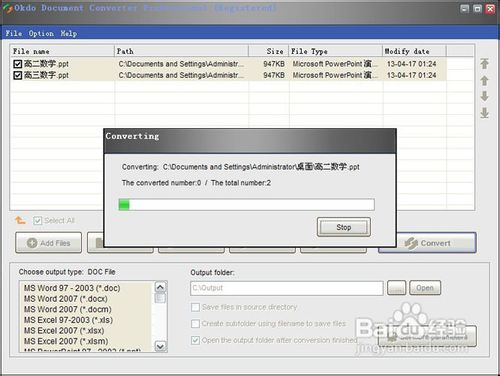
Task: Click the Open output folder button
Action: [x=425, y=288]
